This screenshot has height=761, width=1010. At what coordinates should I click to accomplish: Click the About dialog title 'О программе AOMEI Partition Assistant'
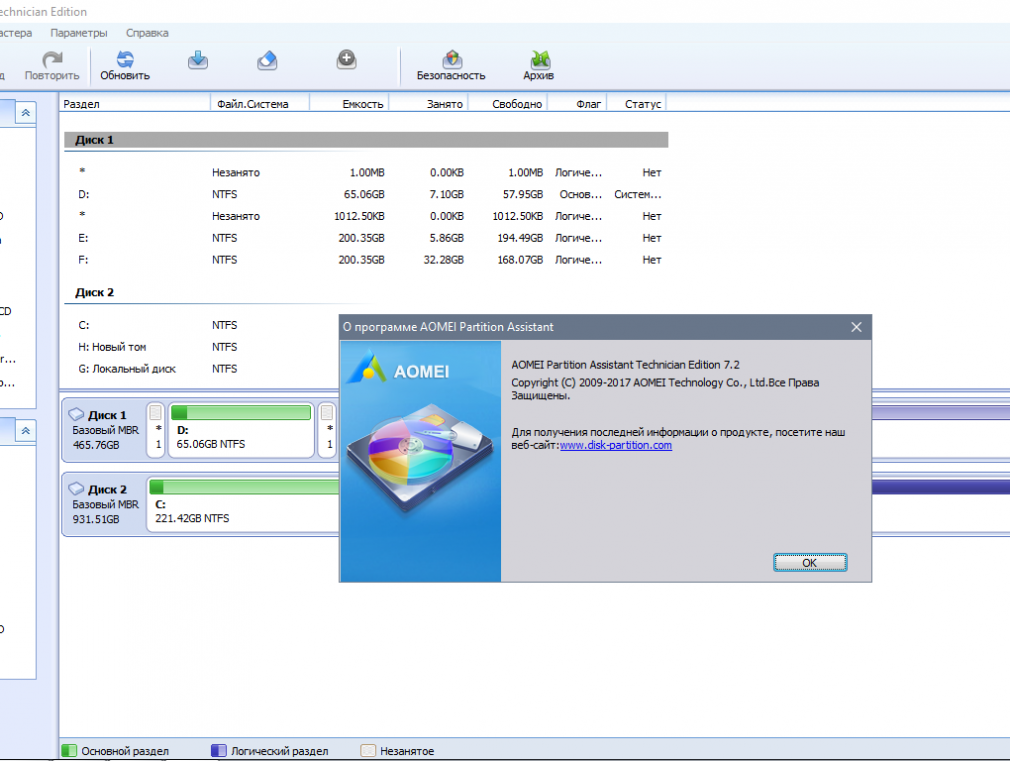[x=448, y=327]
